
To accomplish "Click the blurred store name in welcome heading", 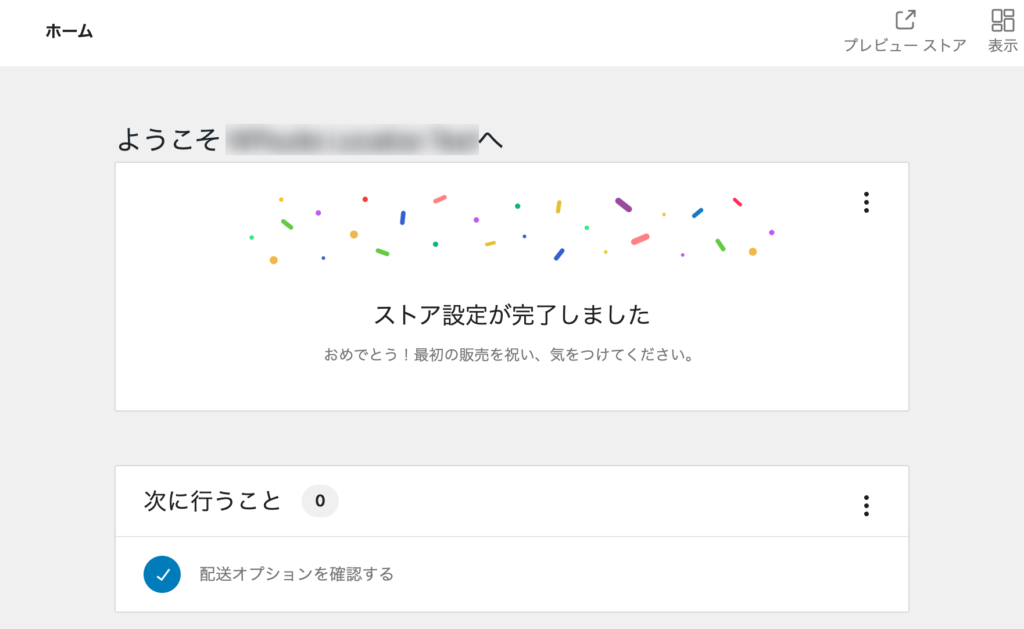I will [352, 139].
